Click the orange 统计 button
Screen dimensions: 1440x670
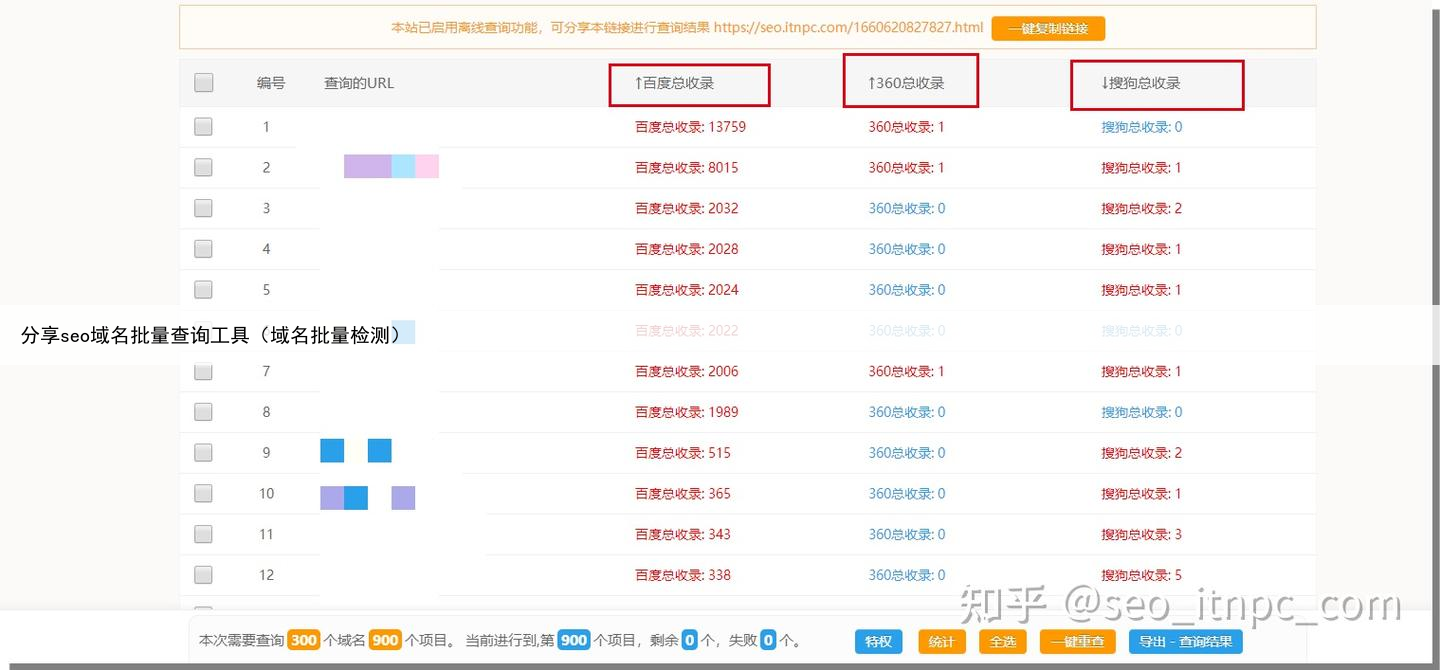click(x=941, y=642)
